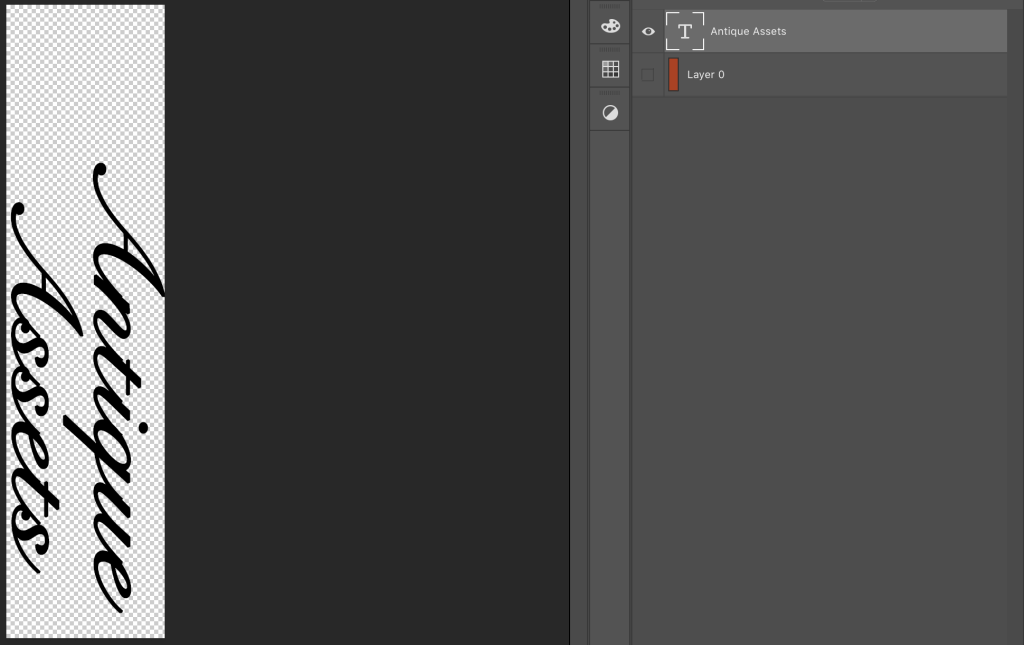The width and height of the screenshot is (1024, 645).
Task: Click the T type layer thumbnail
Action: pyautogui.click(x=685, y=31)
